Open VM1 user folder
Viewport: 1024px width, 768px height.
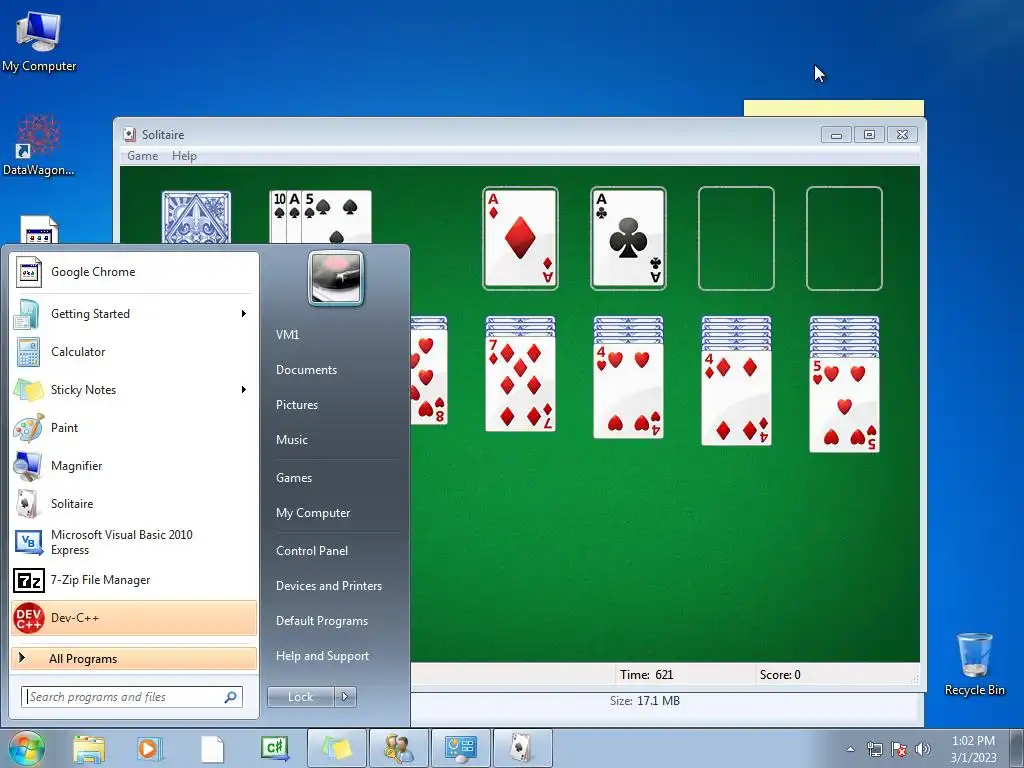tap(287, 334)
